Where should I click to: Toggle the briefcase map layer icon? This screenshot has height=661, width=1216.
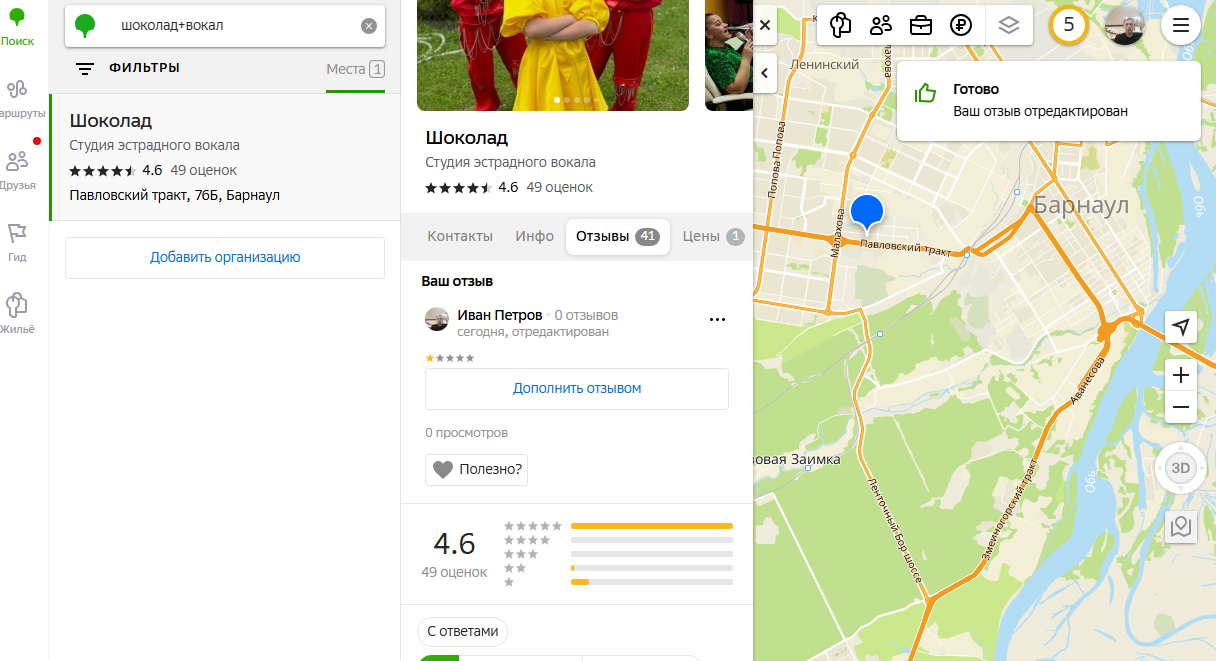[x=921, y=26]
